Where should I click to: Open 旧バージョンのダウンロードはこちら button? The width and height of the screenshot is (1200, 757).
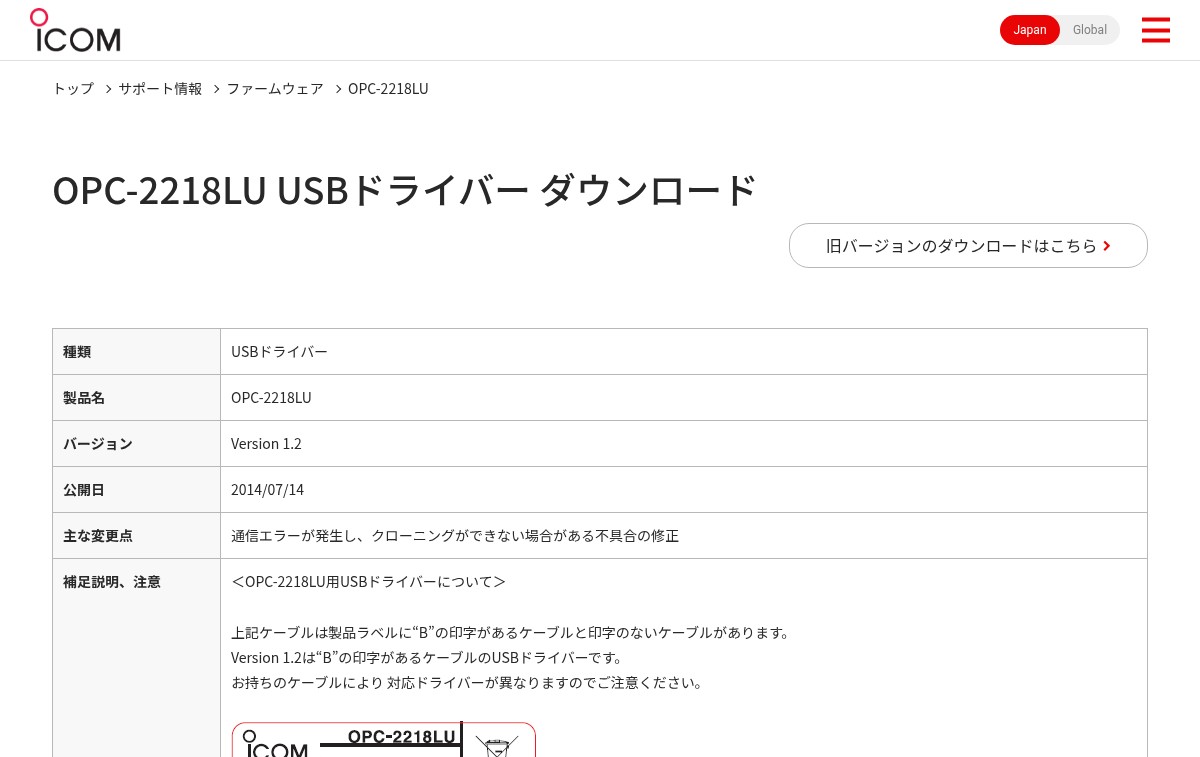(x=968, y=245)
